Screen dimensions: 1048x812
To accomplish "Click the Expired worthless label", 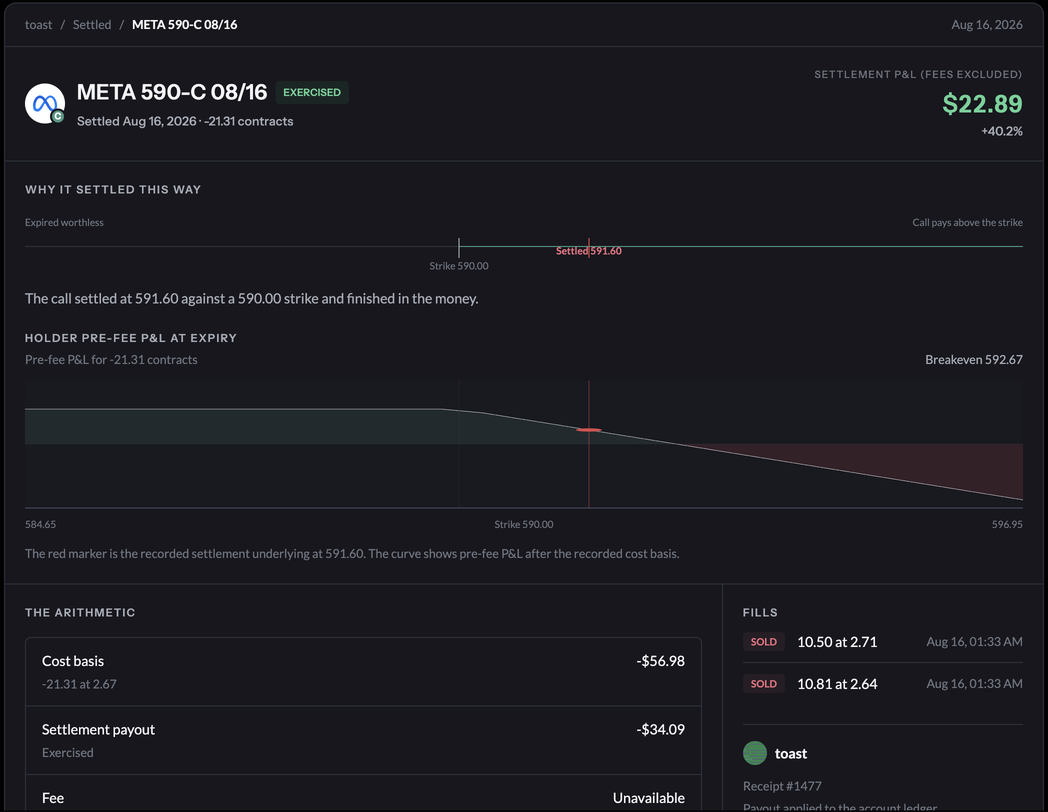I will 64,223.
